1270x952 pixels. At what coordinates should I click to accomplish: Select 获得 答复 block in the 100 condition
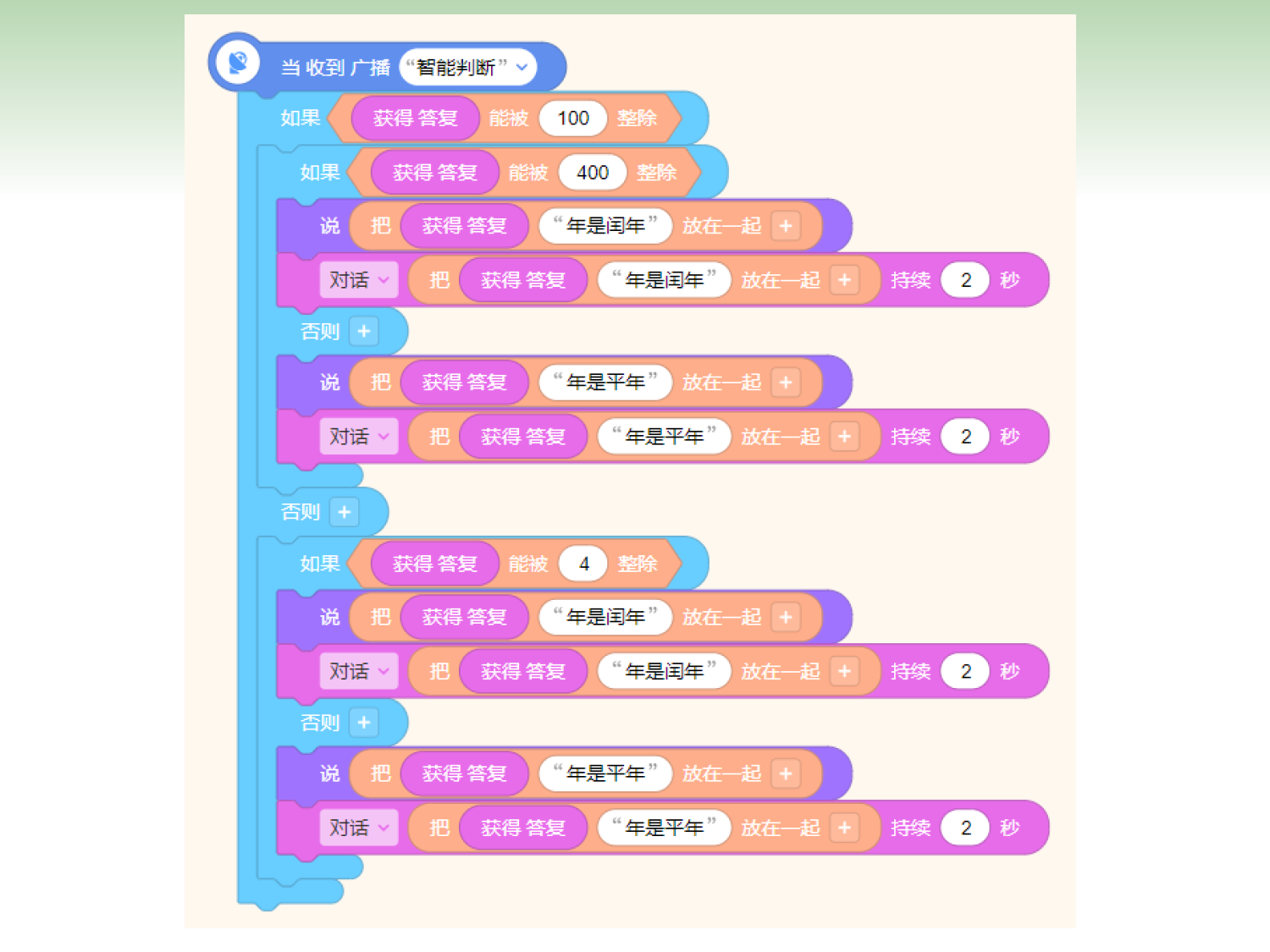pos(415,118)
